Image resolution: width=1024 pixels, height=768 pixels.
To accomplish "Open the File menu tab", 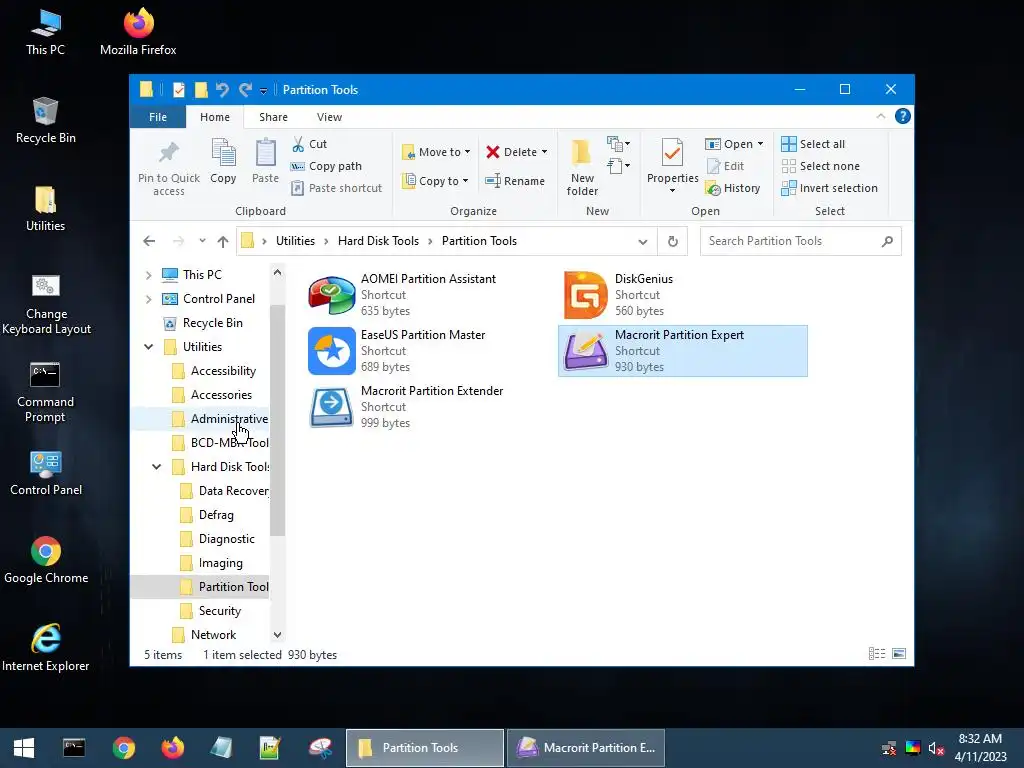I will 158,117.
